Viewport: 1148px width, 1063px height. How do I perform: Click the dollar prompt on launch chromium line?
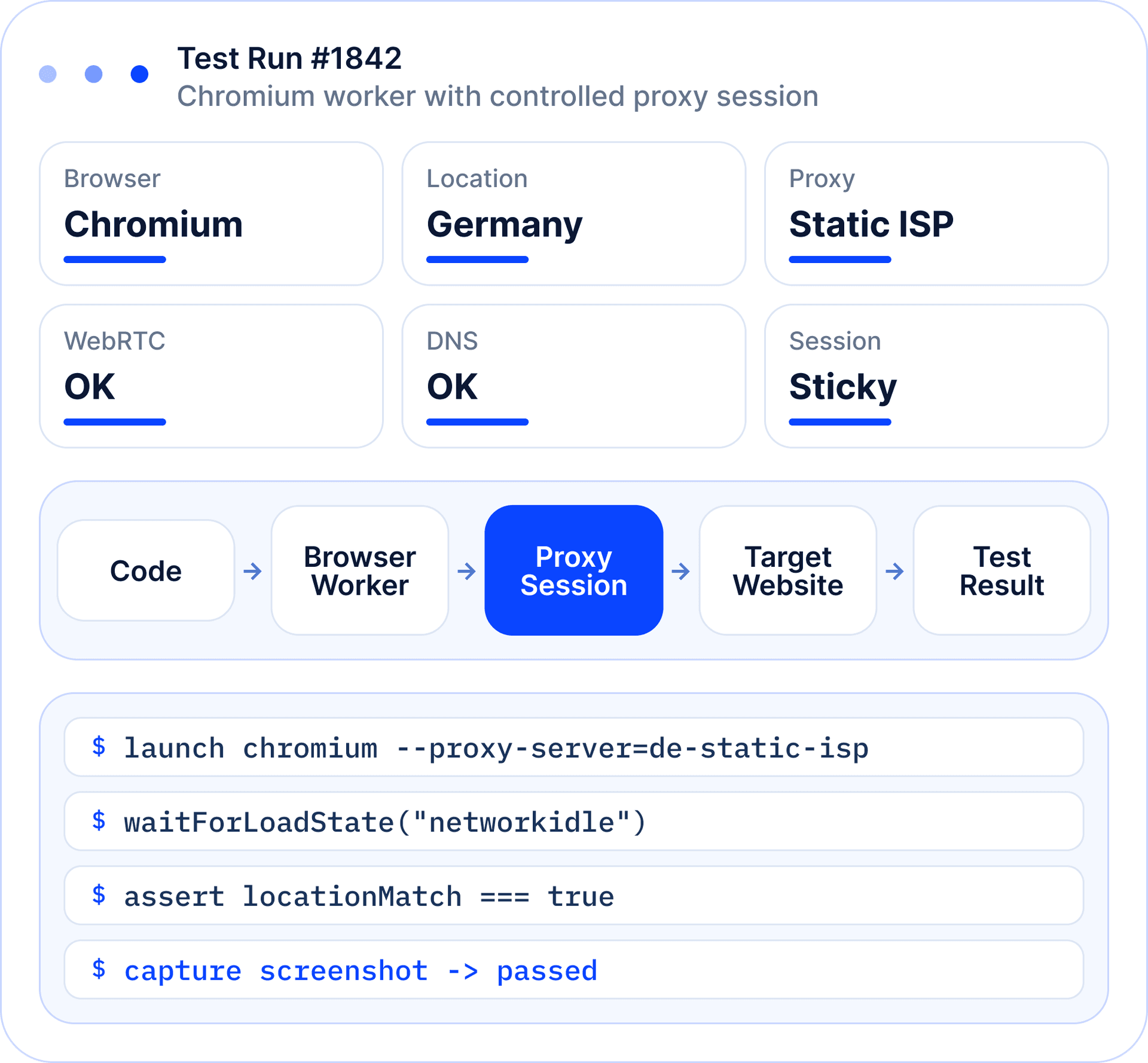pos(99,747)
